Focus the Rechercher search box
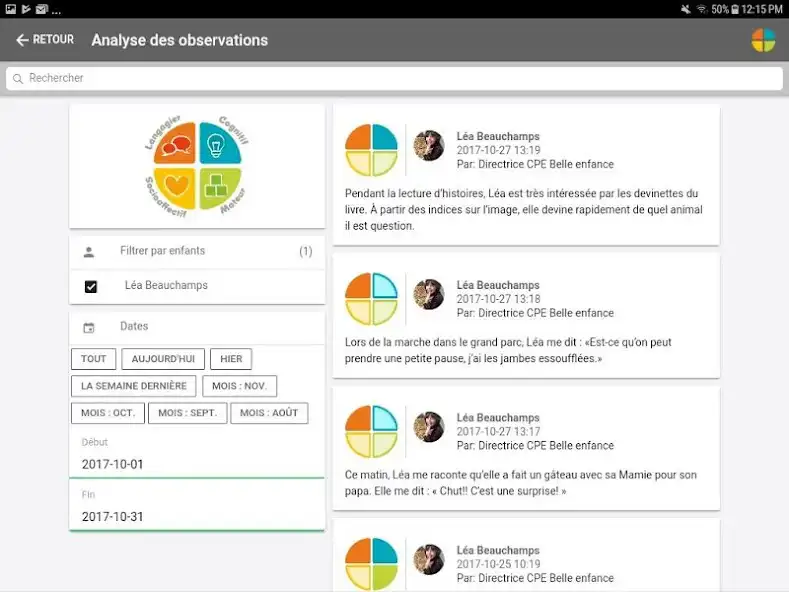 coord(394,78)
